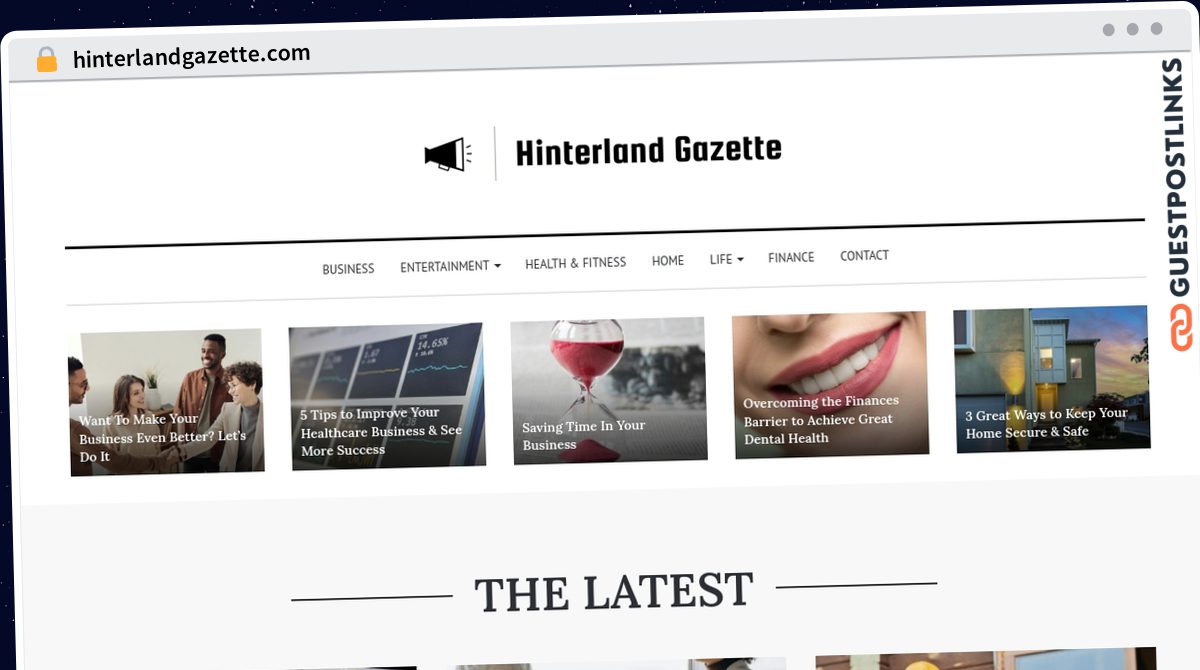Click hinterlandgazette.com in the address bar
The height and width of the screenshot is (670, 1200).
(191, 56)
